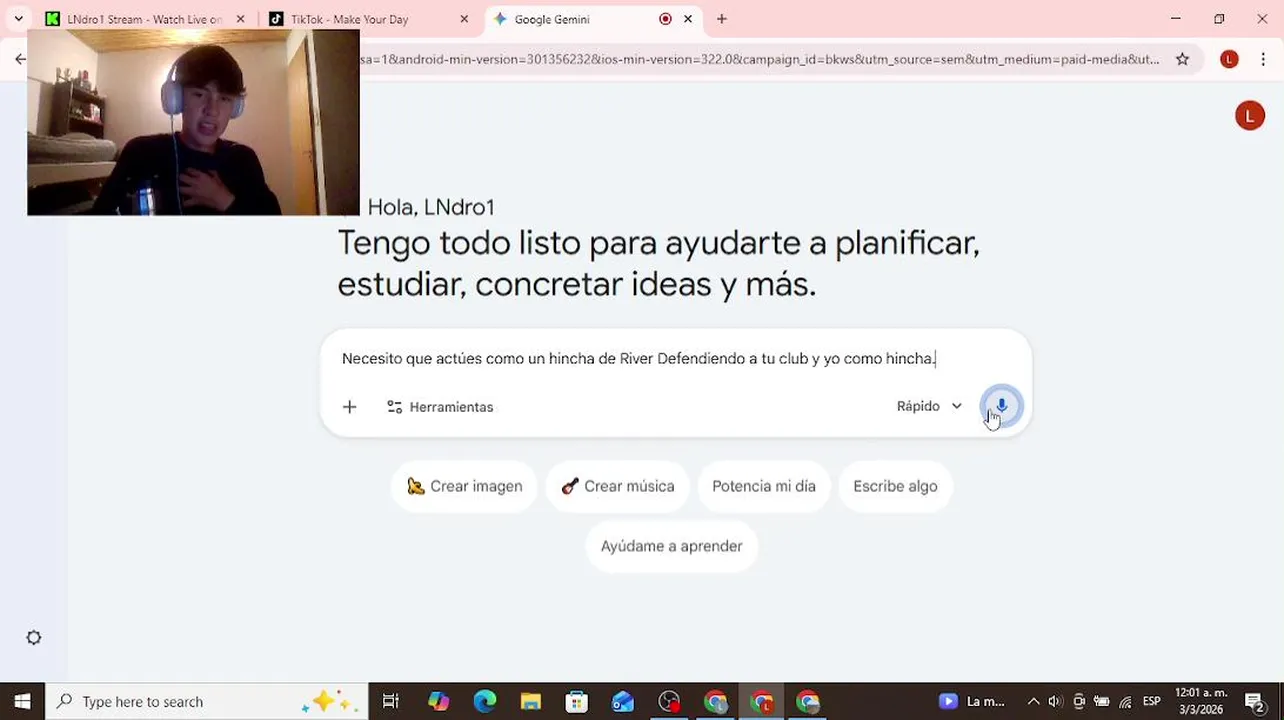Switch the ESP keyboard language indicator
This screenshot has height=720, width=1284.
click(x=1152, y=701)
